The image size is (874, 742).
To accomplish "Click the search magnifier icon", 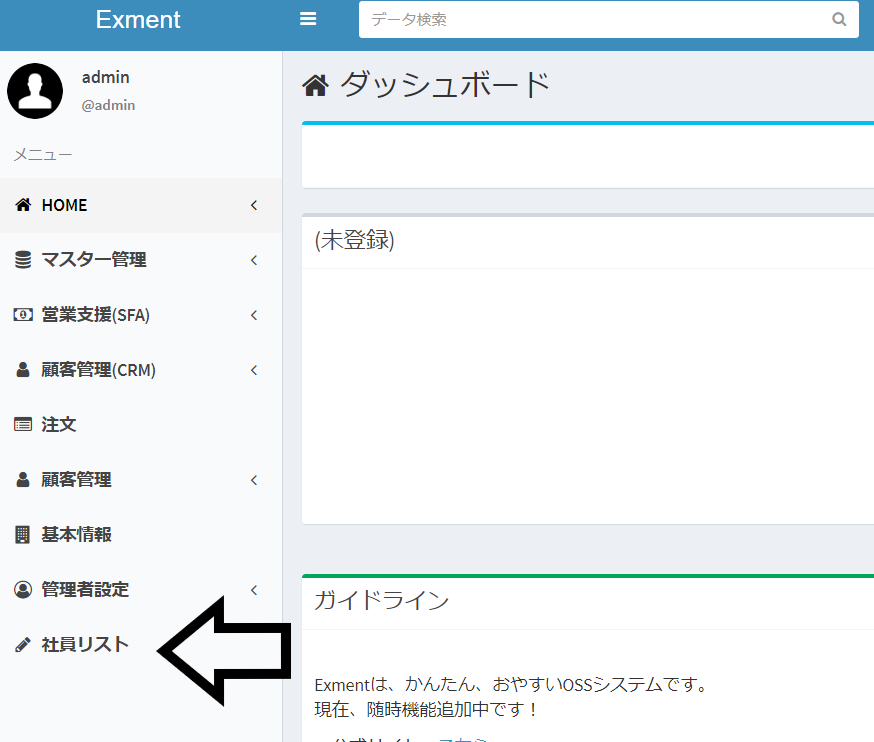I will [x=839, y=20].
